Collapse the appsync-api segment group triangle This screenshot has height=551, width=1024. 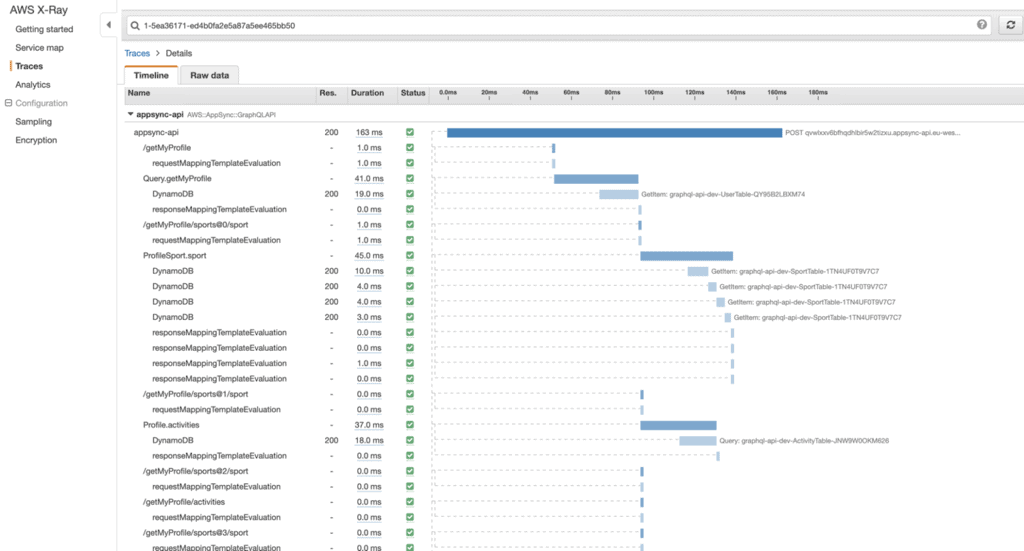click(130, 115)
